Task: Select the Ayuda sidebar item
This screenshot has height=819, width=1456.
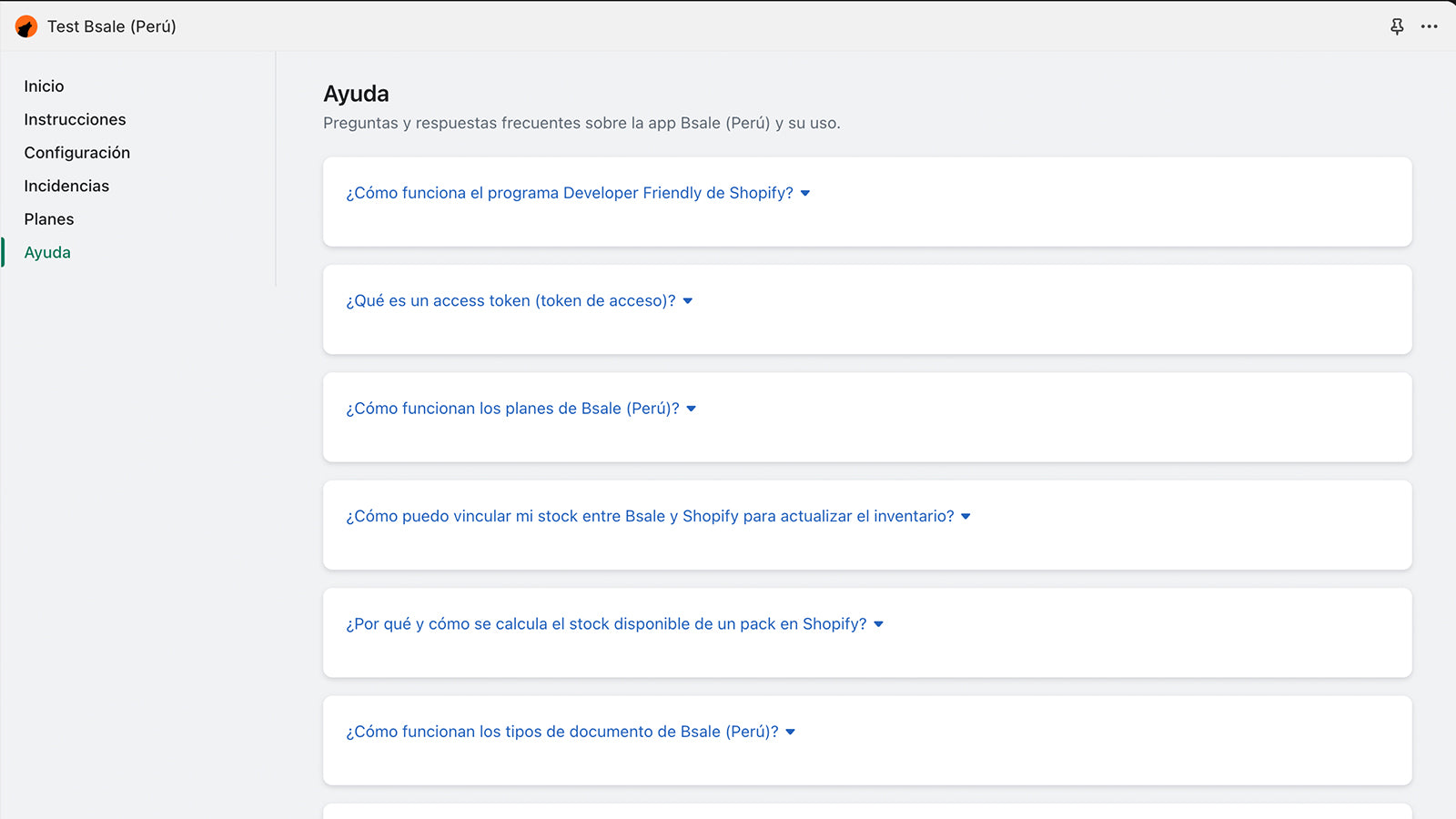Action: click(47, 253)
